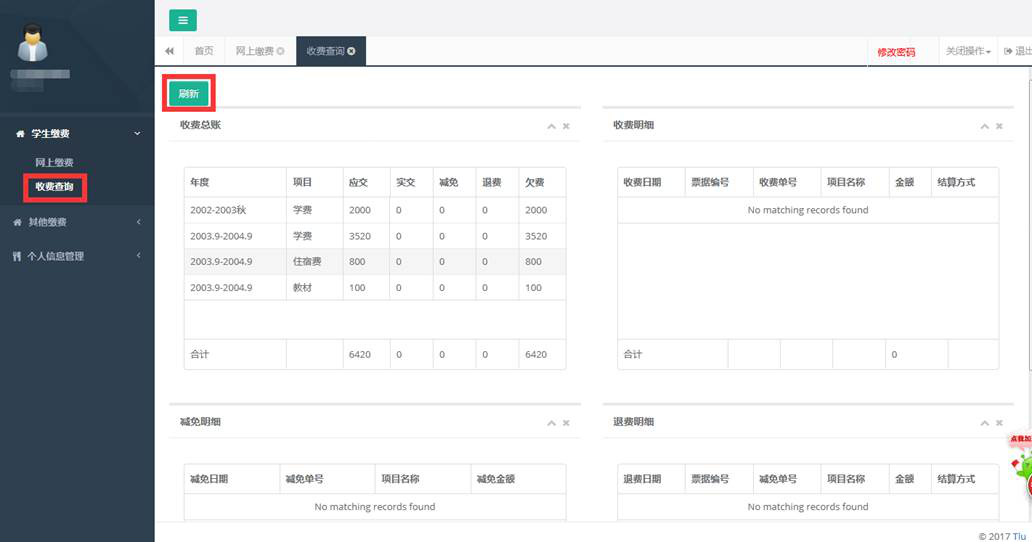Close the 收费查询 tab with its x icon
This screenshot has width=1032, height=542.
click(x=352, y=51)
